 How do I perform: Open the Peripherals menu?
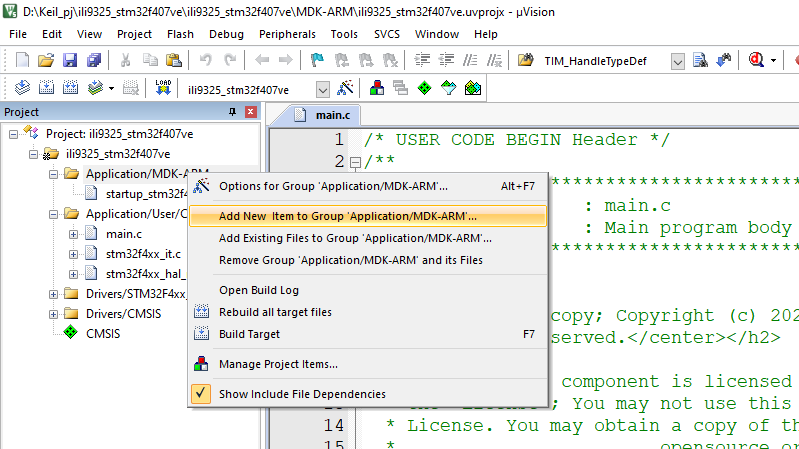click(x=287, y=34)
